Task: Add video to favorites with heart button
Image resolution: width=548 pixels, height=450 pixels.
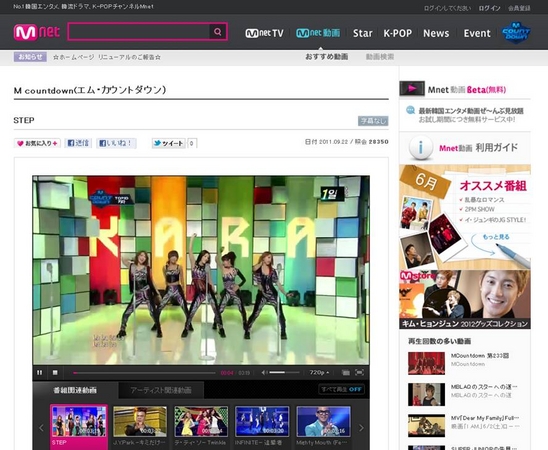Action: point(37,143)
